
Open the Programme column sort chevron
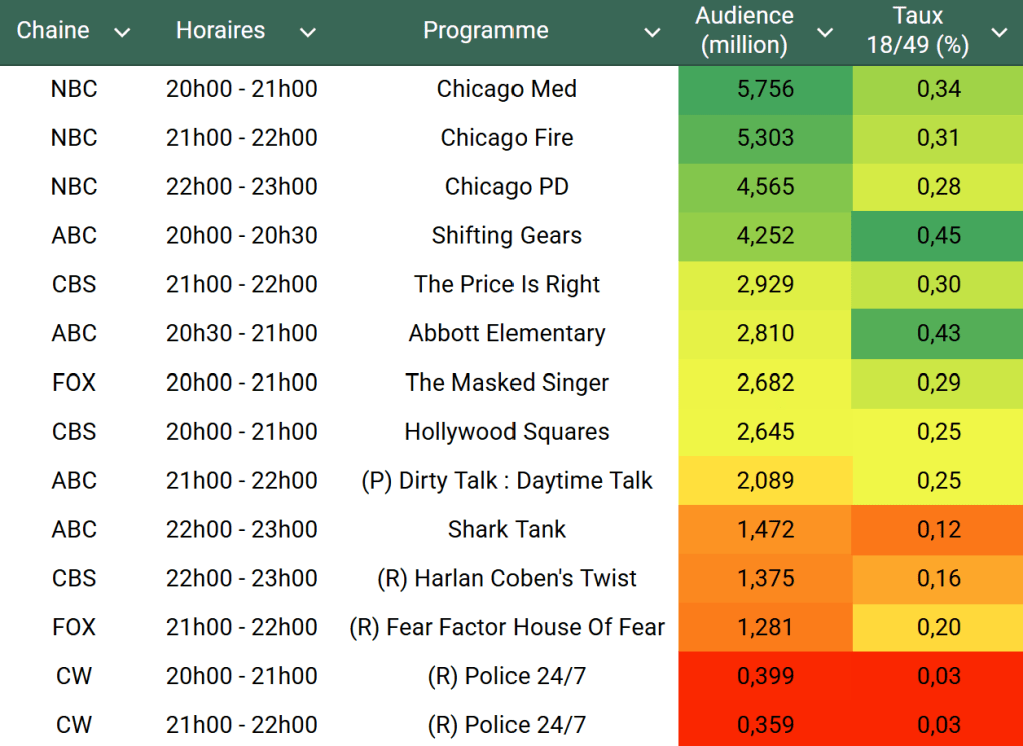(652, 33)
